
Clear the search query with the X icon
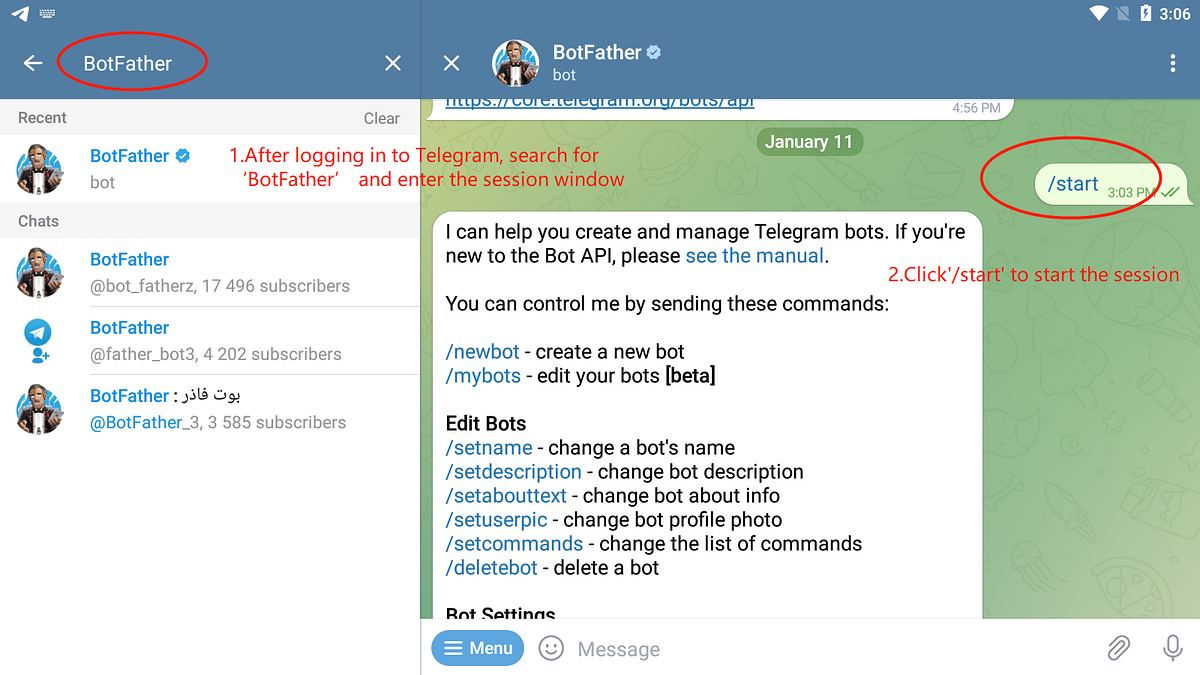pos(392,62)
